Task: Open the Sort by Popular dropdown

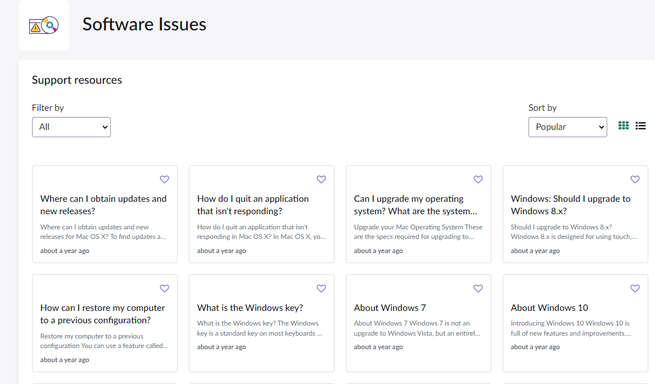Action: pyautogui.click(x=567, y=127)
